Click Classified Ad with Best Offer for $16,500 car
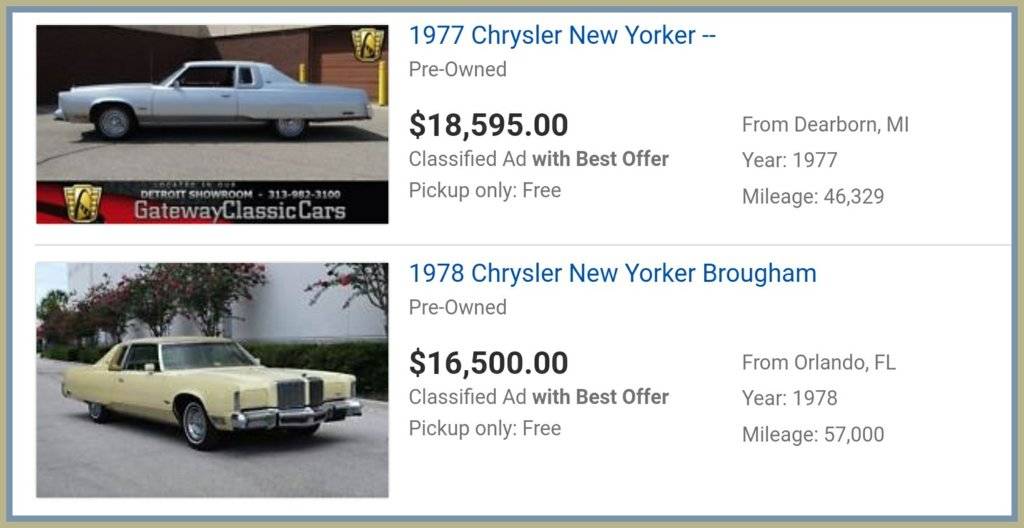The image size is (1024, 528). [538, 396]
